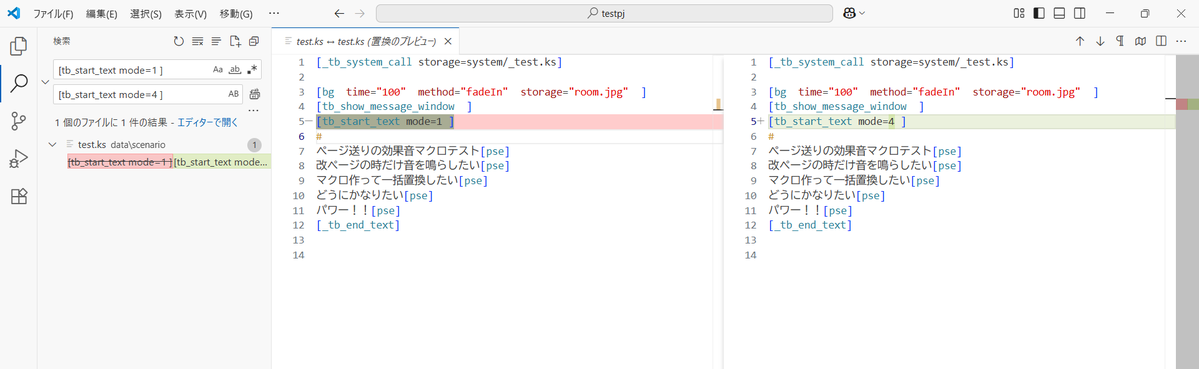The height and width of the screenshot is (369, 1199).
Task: Open the Customize Layout button
Action: (x=1019, y=14)
